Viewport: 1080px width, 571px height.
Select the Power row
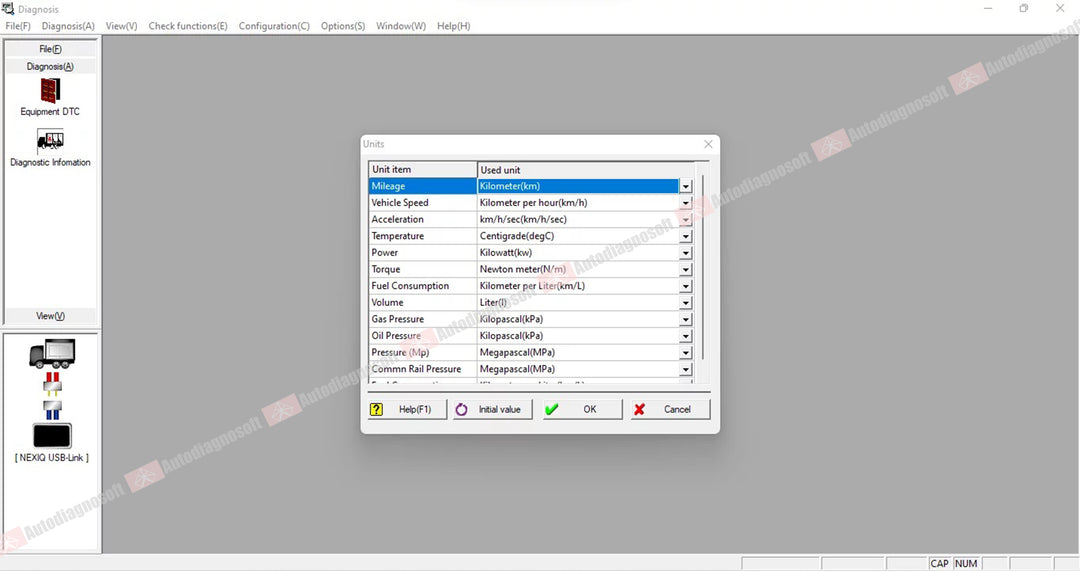pyautogui.click(x=530, y=253)
